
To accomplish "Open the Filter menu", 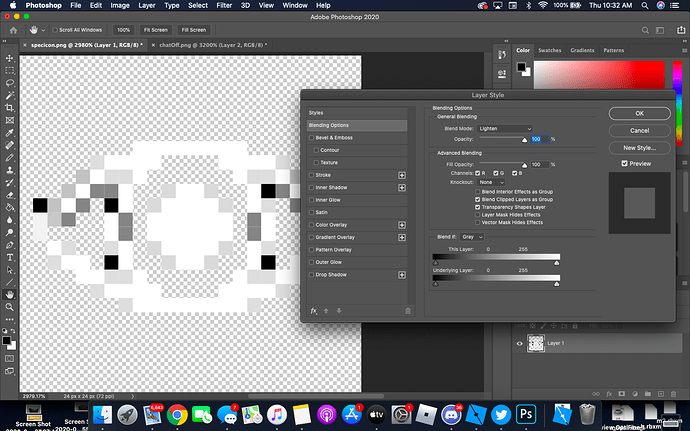I will click(x=224, y=5).
